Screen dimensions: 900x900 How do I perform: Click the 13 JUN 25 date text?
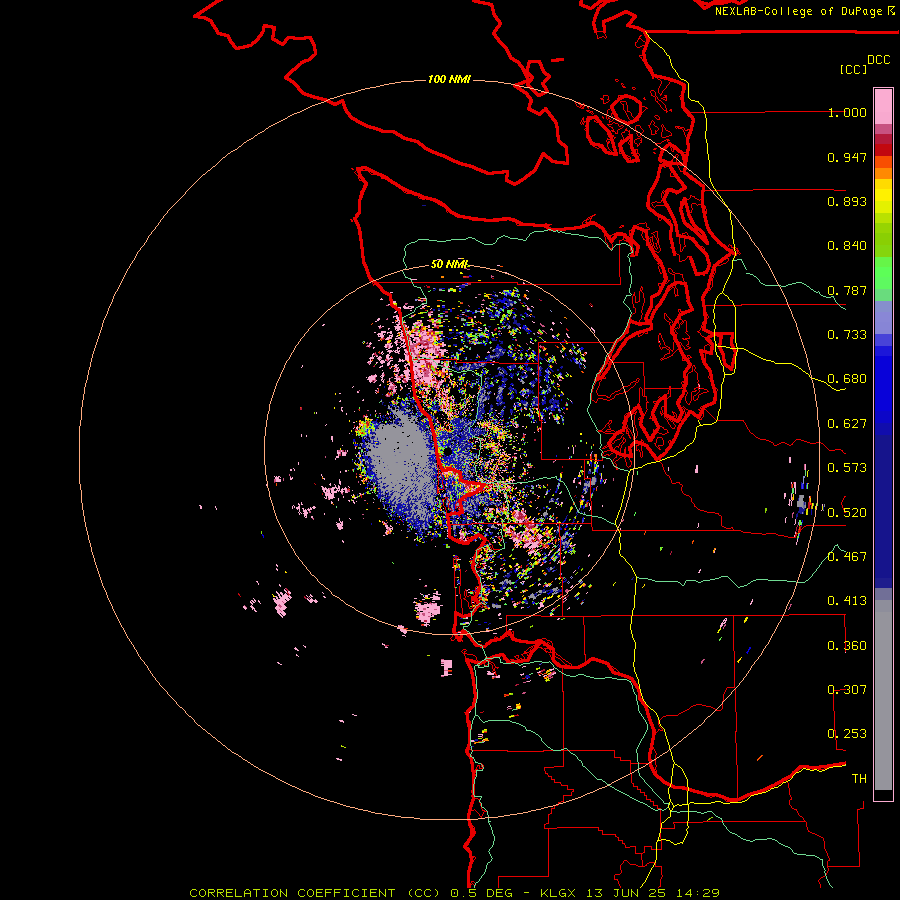(x=625, y=893)
